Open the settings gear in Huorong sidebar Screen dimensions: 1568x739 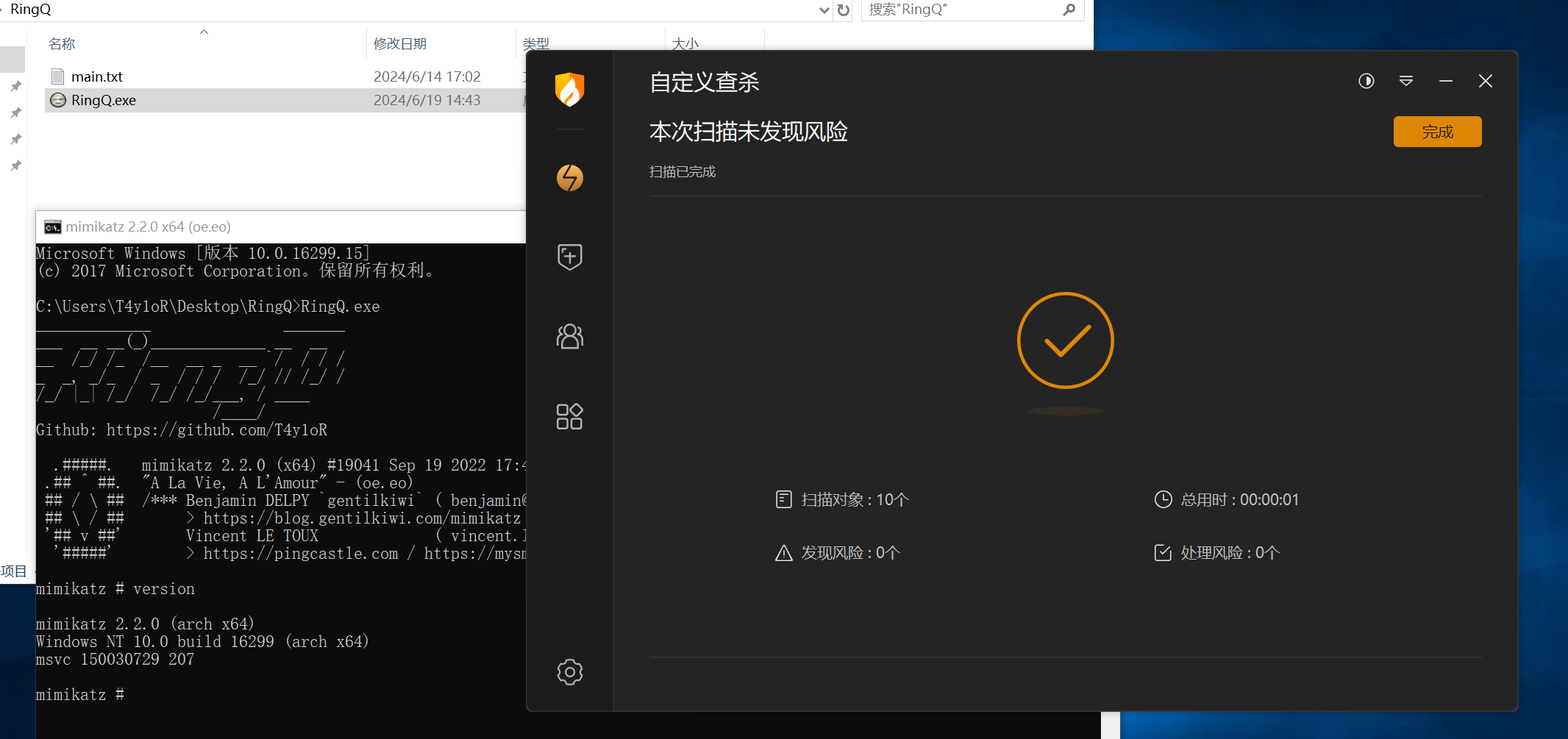[569, 671]
